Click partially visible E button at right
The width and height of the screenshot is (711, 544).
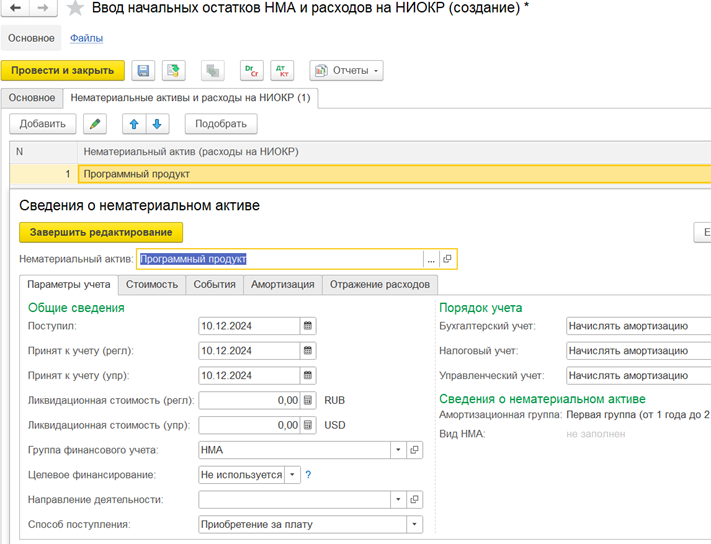coord(703,233)
